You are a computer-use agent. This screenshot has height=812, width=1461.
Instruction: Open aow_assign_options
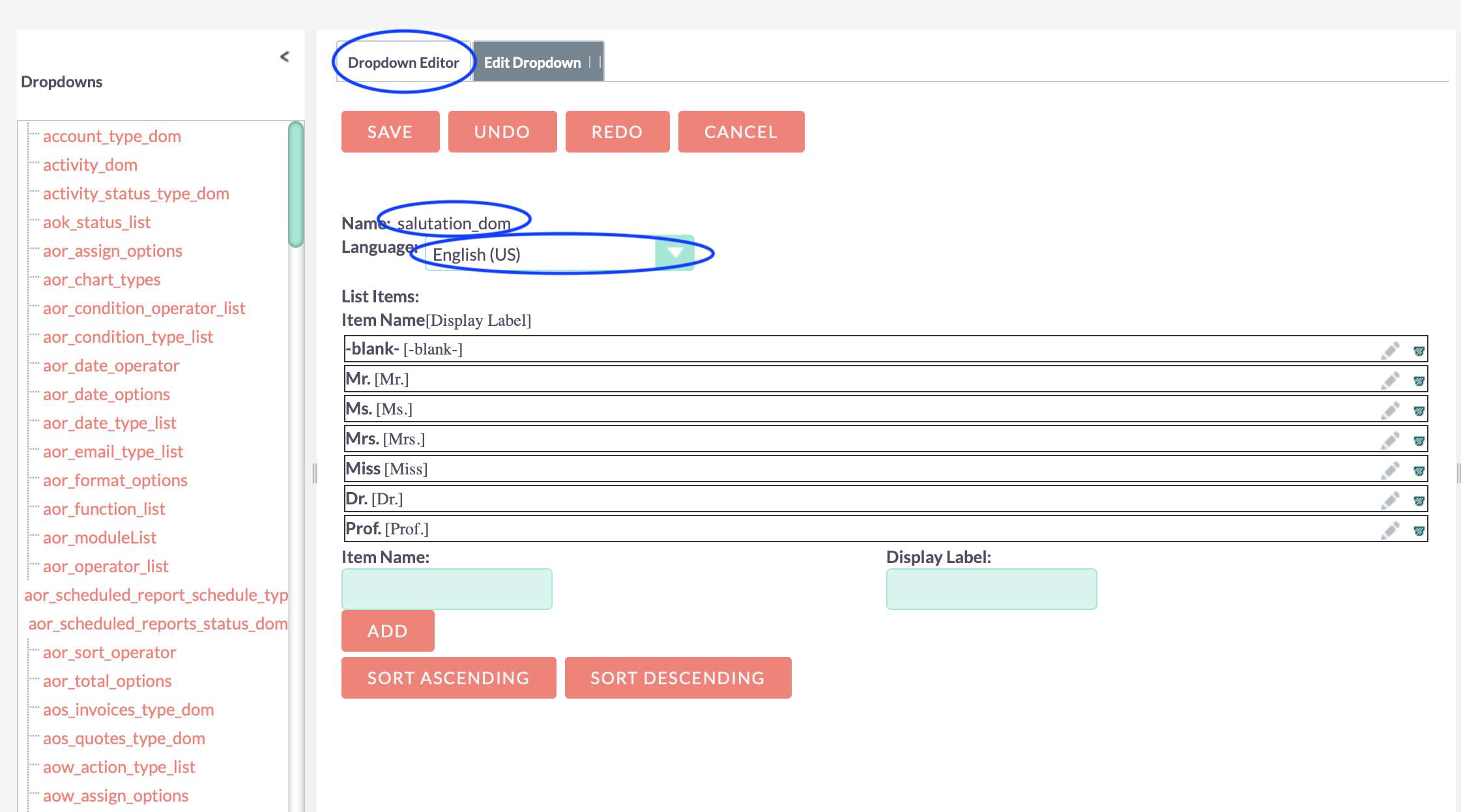point(116,796)
